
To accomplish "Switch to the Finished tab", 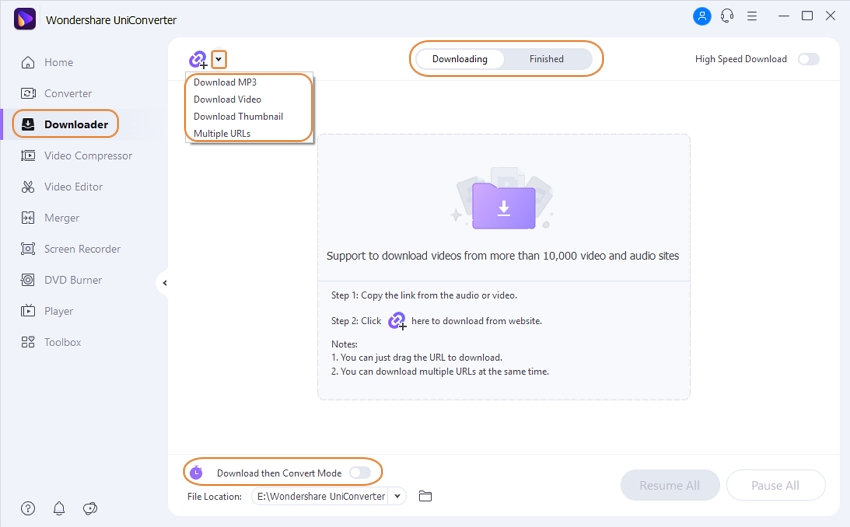I will click(x=546, y=59).
